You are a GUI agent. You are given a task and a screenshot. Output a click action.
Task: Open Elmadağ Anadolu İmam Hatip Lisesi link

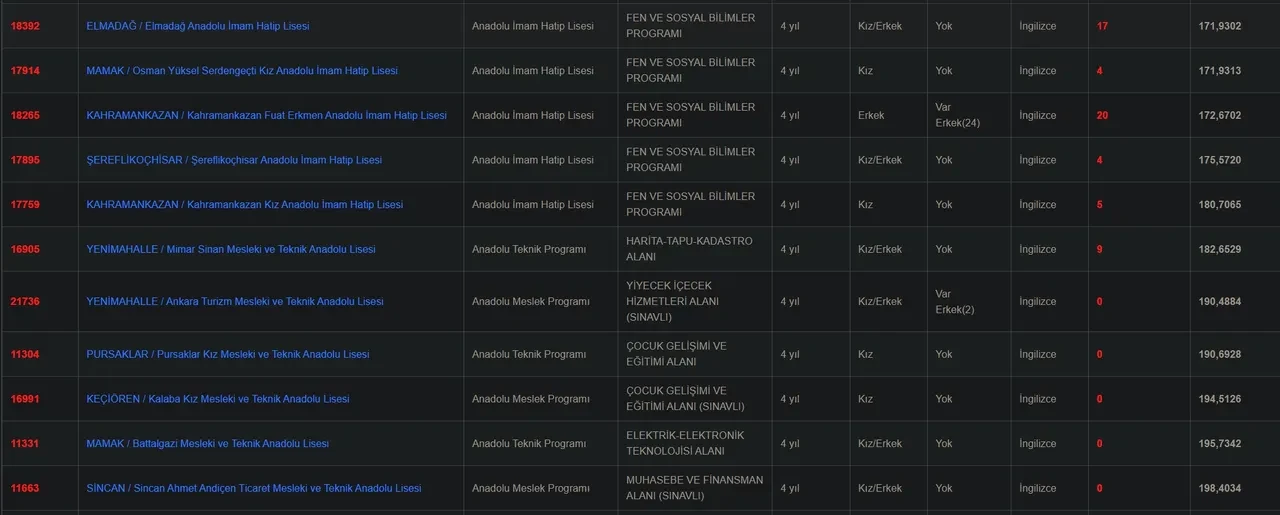[198, 26]
